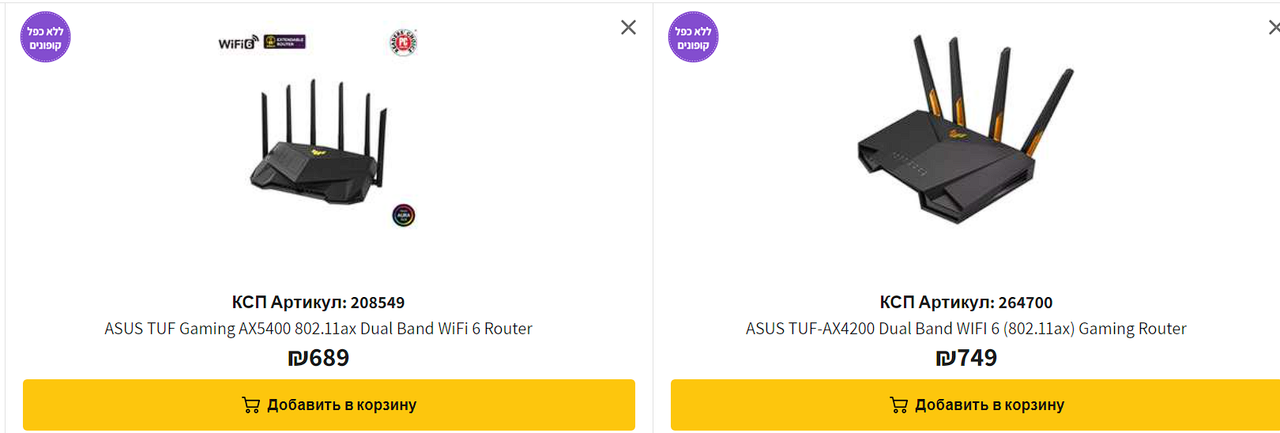Click the Extendable Router purple badge
The height and width of the screenshot is (433, 1280).
[x=285, y=42]
